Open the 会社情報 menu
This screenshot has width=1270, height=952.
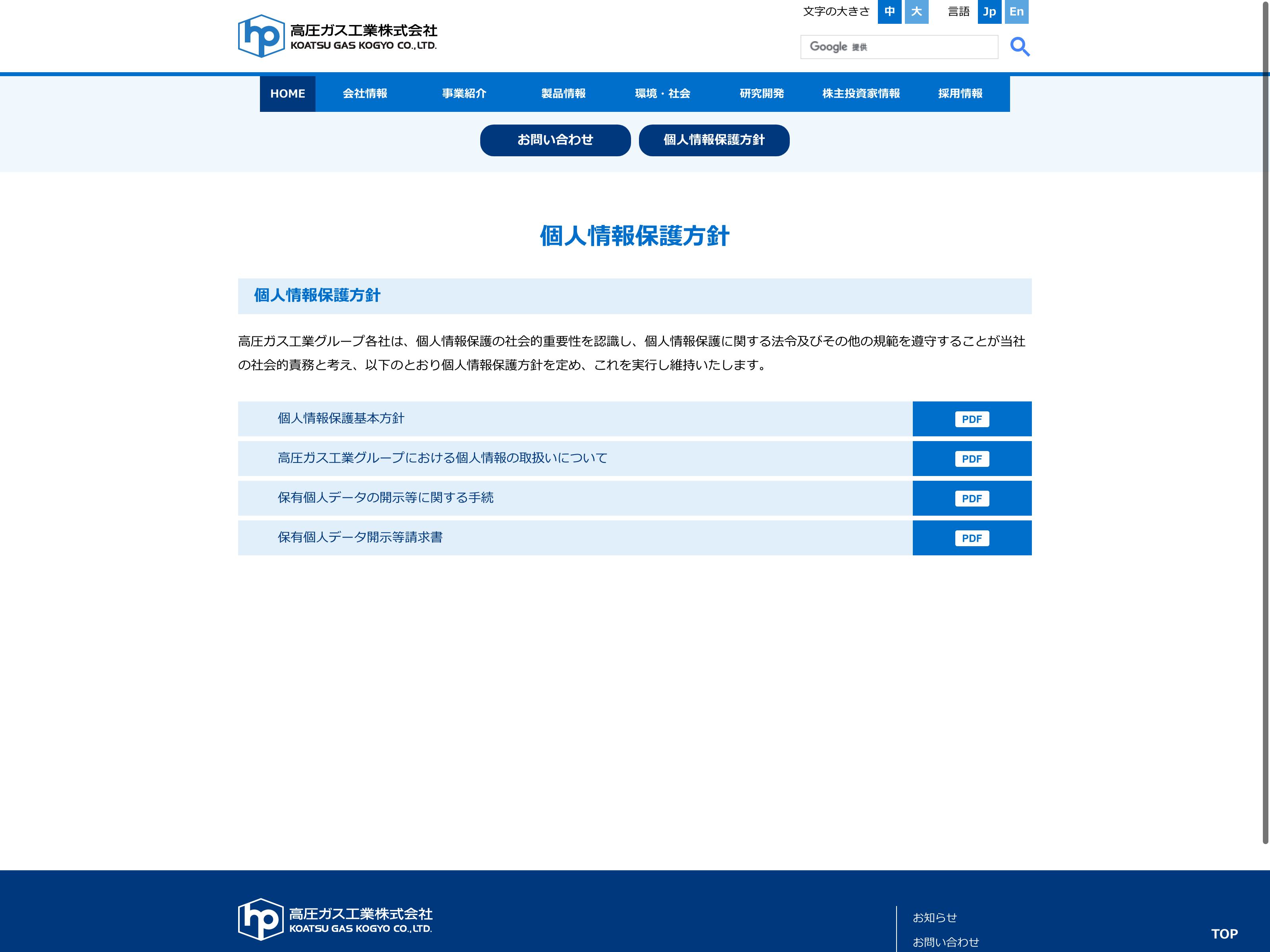pos(365,94)
